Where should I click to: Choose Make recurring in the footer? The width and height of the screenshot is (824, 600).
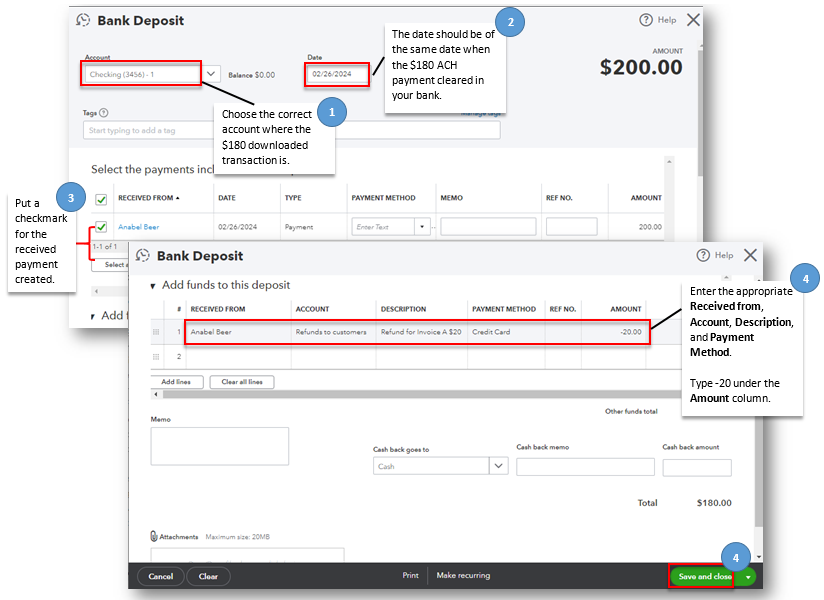coord(464,575)
